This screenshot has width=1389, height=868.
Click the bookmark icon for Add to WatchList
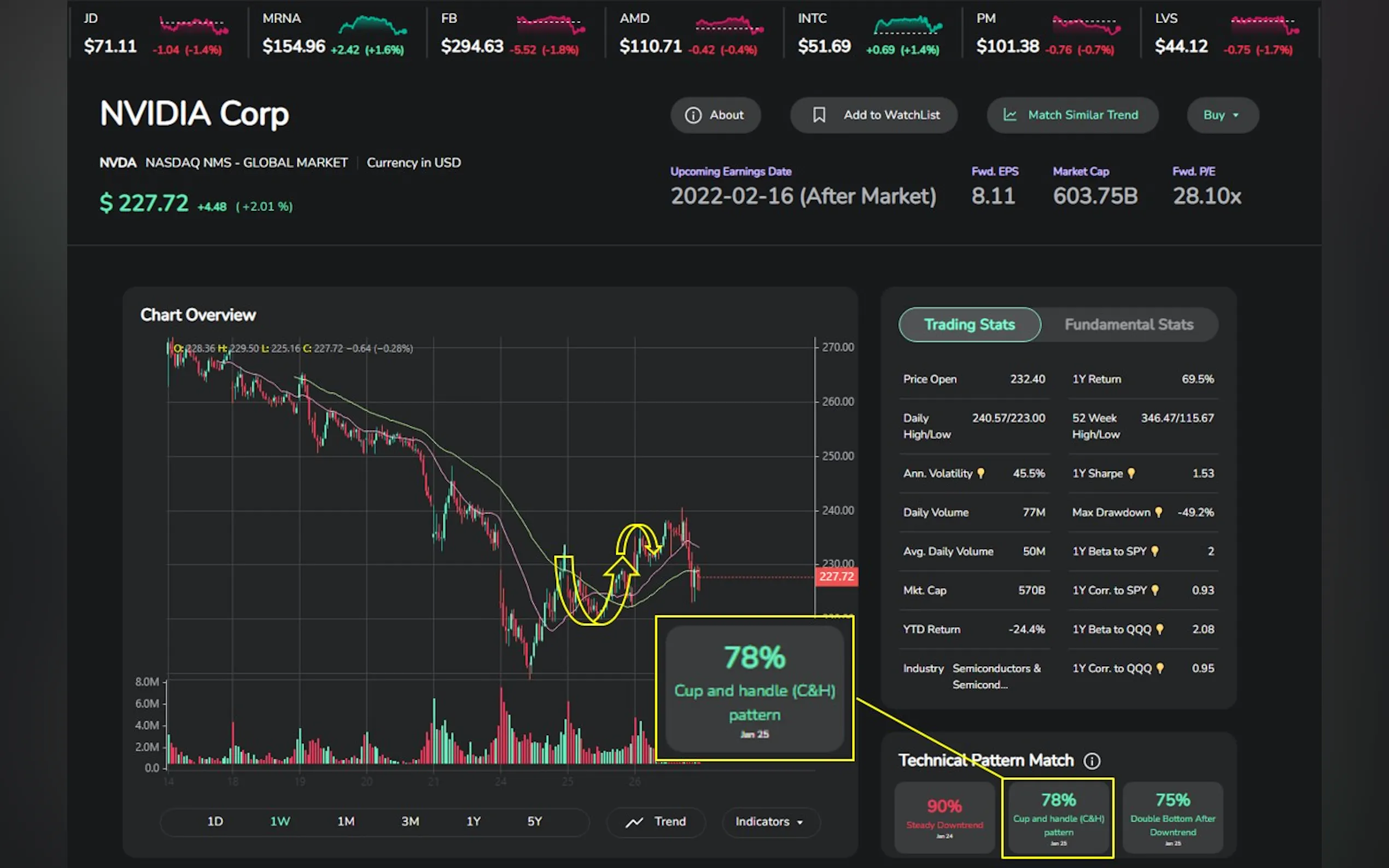click(x=819, y=115)
